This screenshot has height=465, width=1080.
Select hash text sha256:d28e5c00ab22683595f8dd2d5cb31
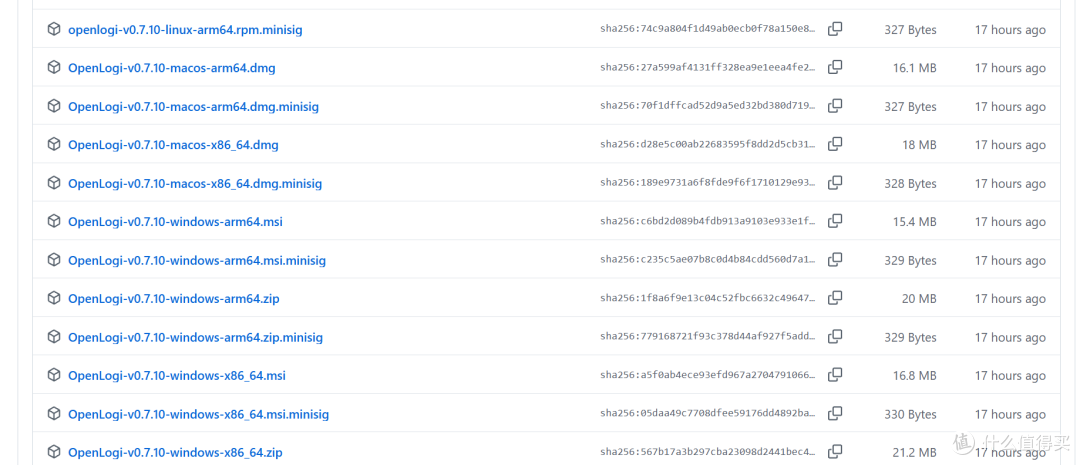point(707,145)
